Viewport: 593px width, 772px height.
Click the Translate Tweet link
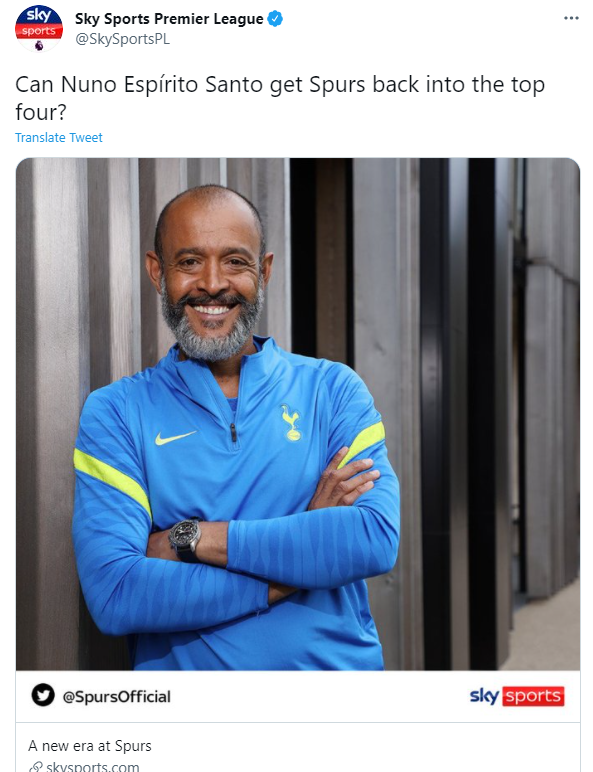click(59, 137)
